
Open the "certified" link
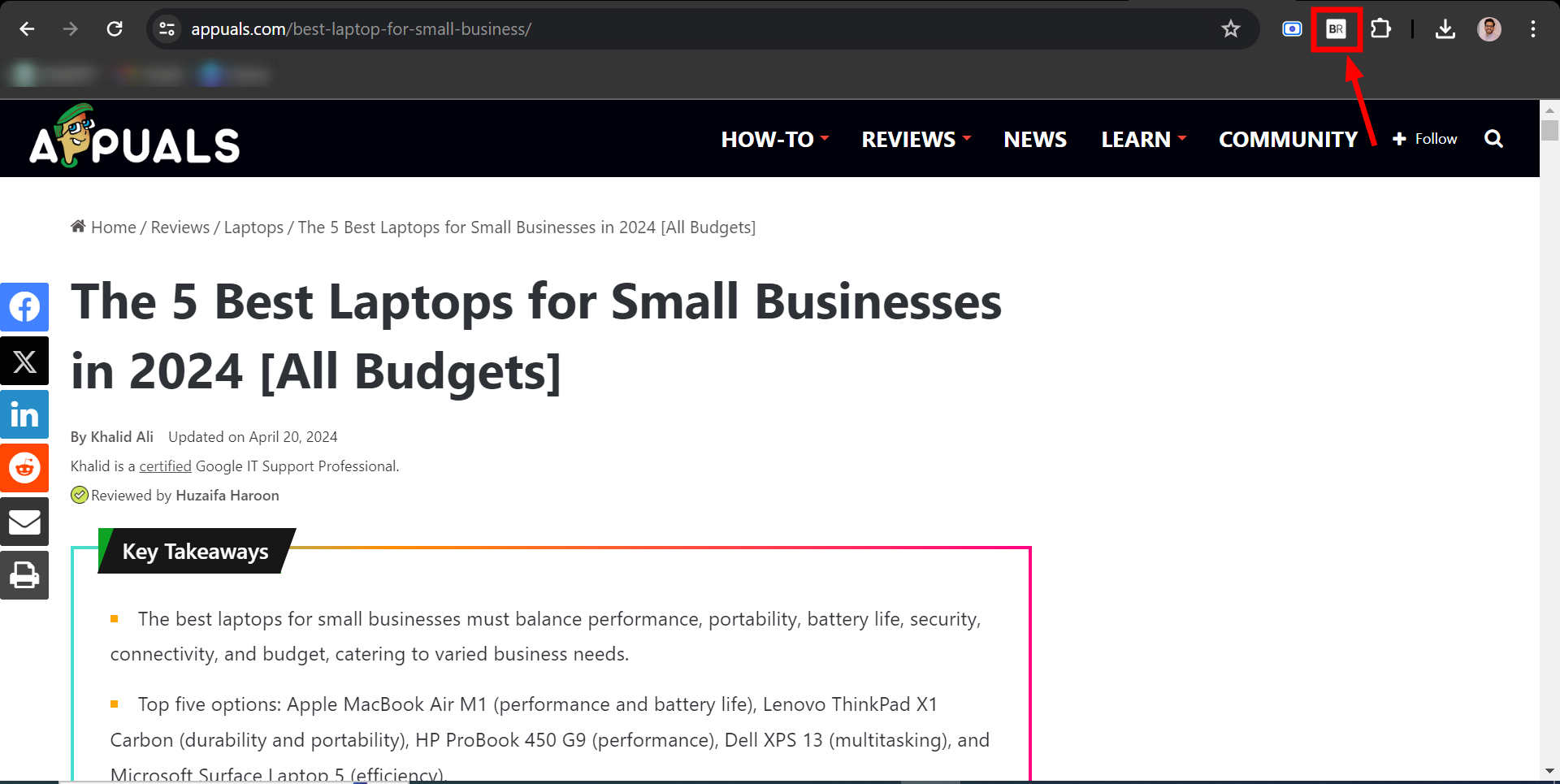pos(165,466)
